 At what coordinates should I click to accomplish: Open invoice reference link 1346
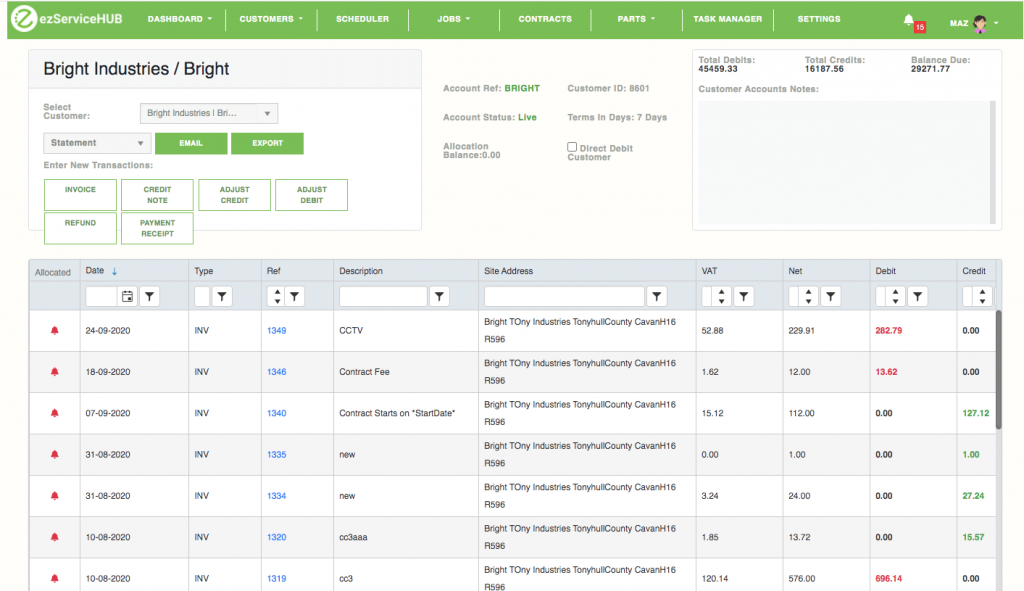click(276, 372)
